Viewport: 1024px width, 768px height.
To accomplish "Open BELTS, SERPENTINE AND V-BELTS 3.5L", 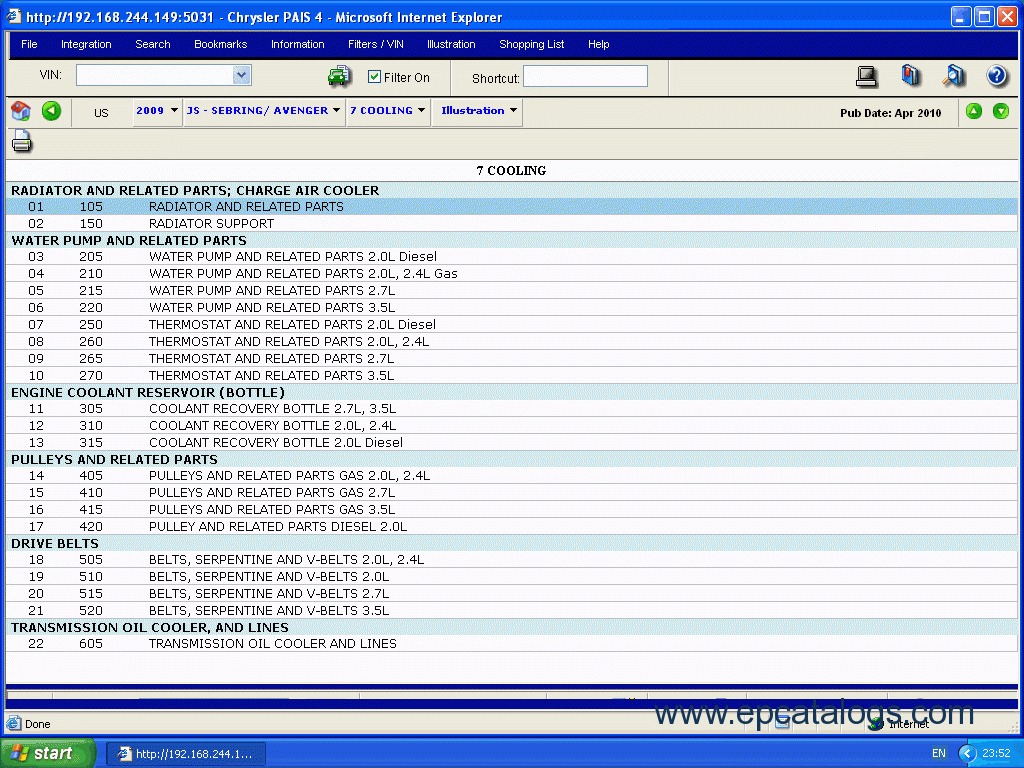I will tap(511, 611).
